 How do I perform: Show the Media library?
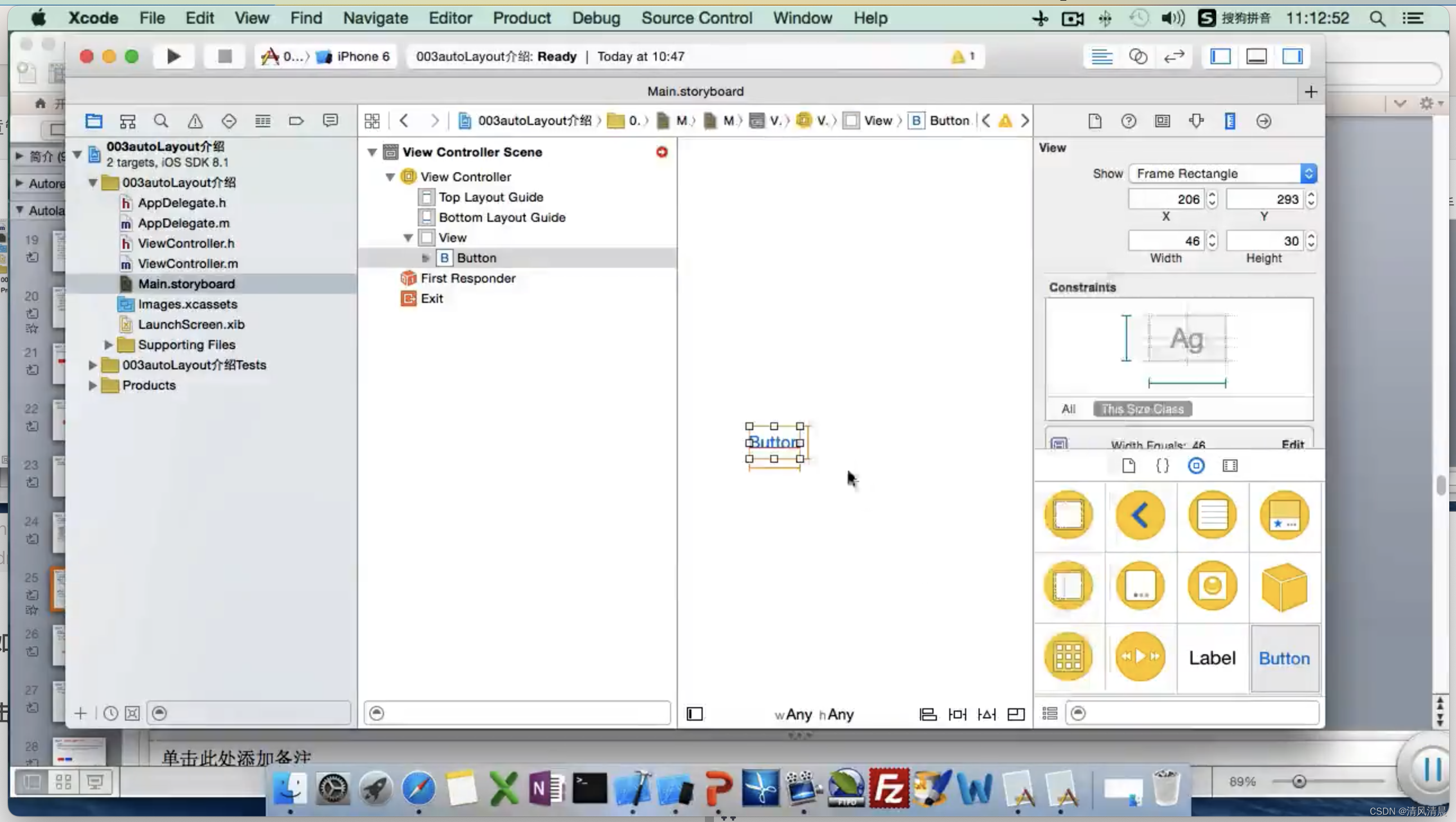coord(1230,466)
